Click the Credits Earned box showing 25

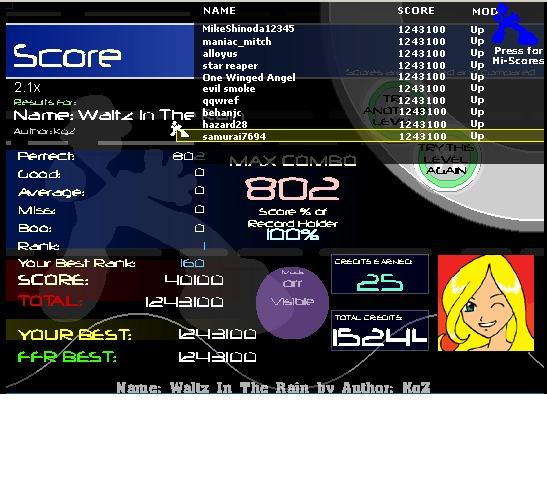(380, 274)
